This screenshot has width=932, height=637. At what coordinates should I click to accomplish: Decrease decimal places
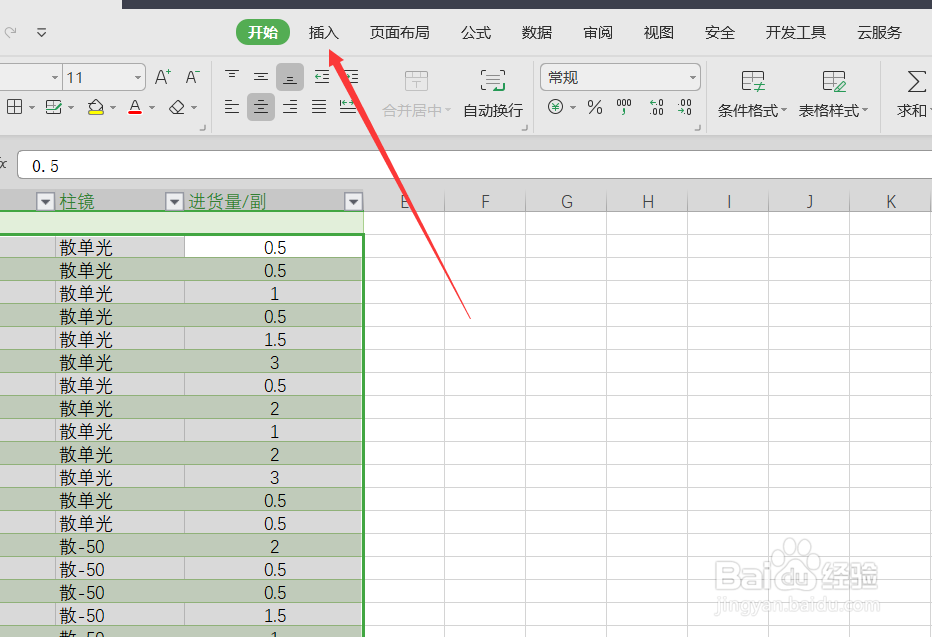[685, 107]
